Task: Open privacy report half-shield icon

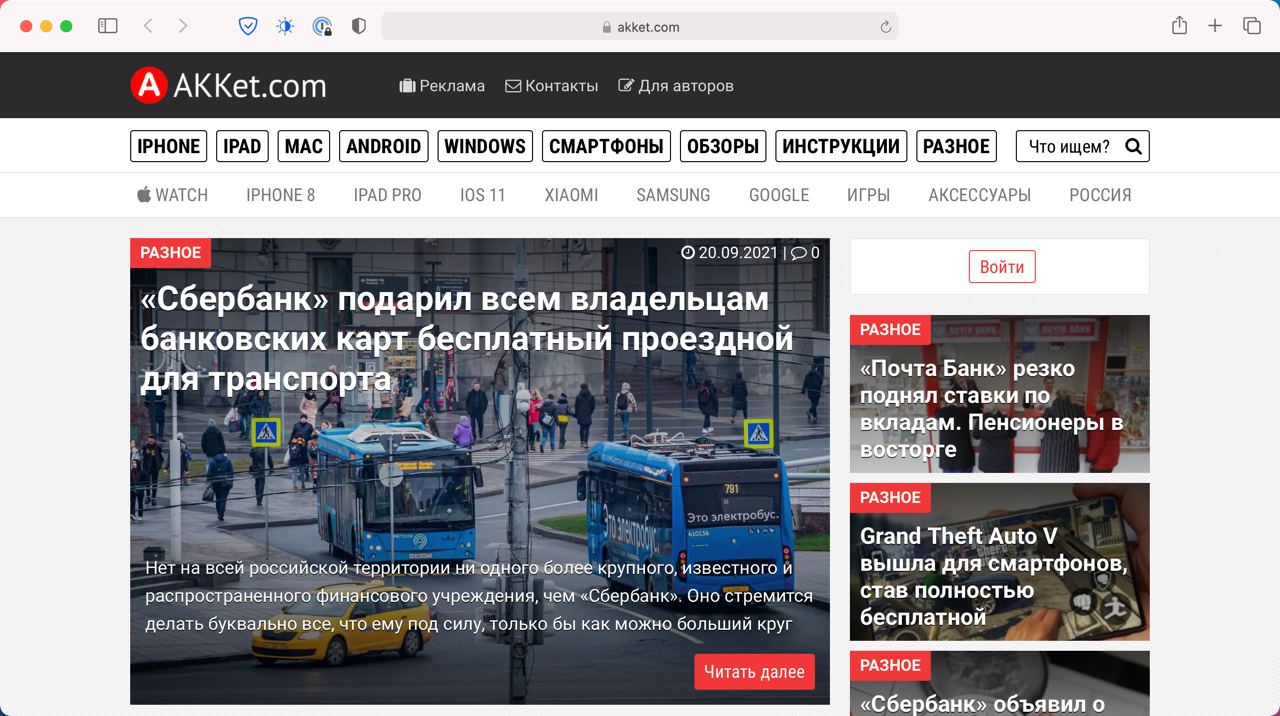Action: coord(359,26)
